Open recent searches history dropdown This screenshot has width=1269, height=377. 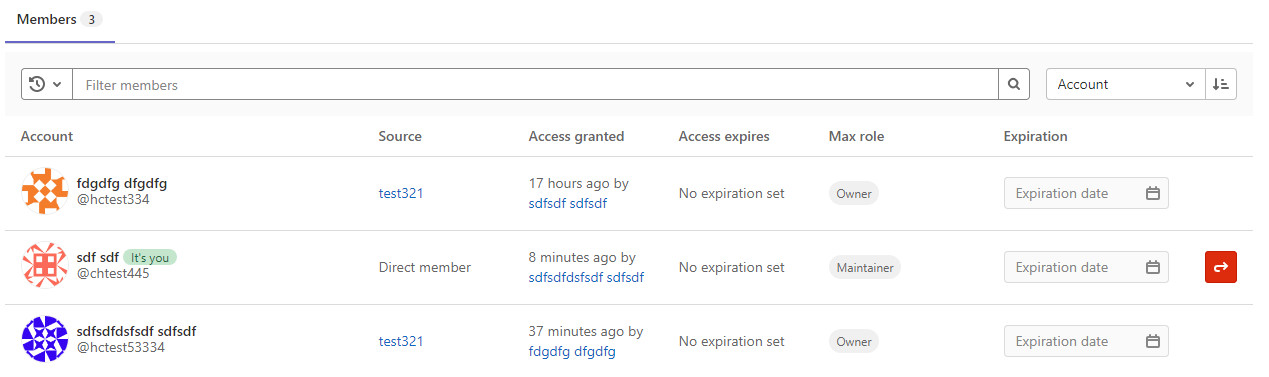(46, 85)
